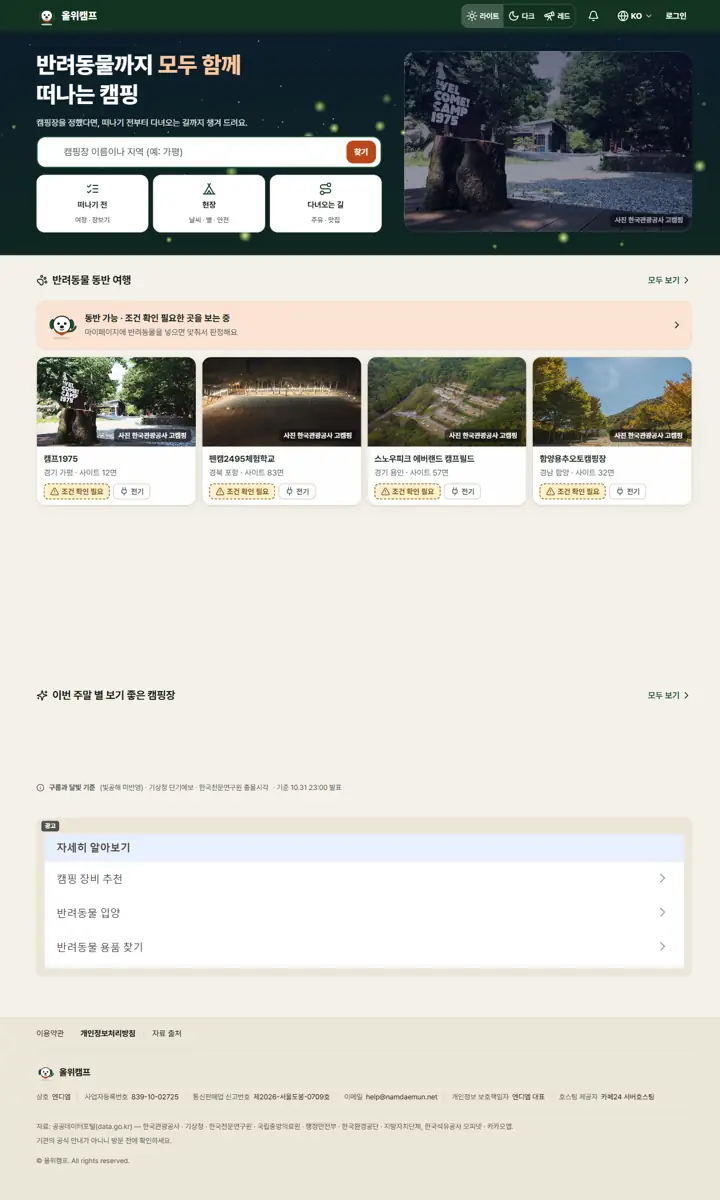Click the 광고 label tag
720x1200 pixels.
click(50, 826)
